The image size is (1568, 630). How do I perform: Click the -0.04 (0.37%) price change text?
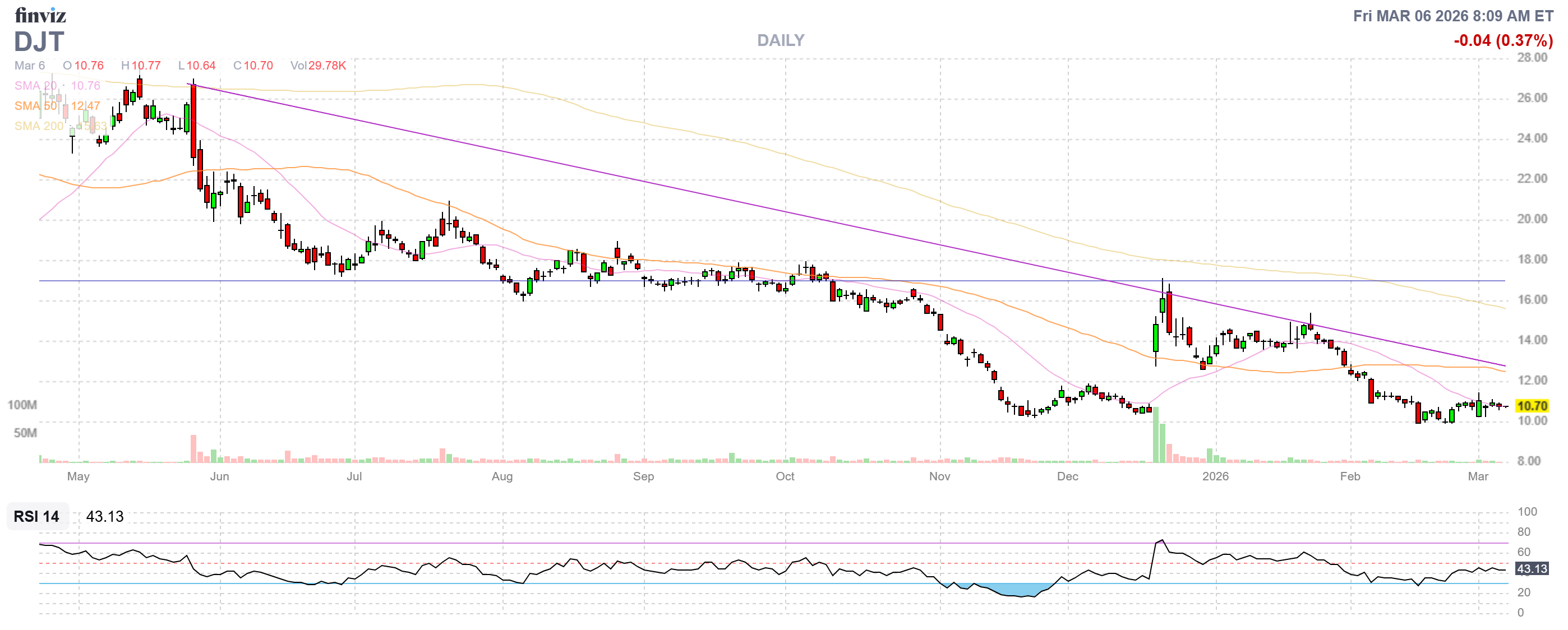click(1503, 41)
